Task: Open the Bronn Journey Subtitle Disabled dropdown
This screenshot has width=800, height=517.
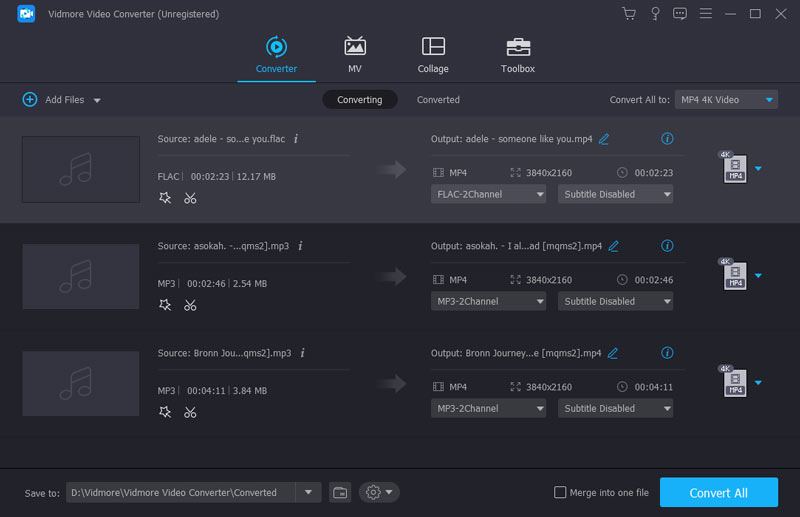Action: [615, 408]
